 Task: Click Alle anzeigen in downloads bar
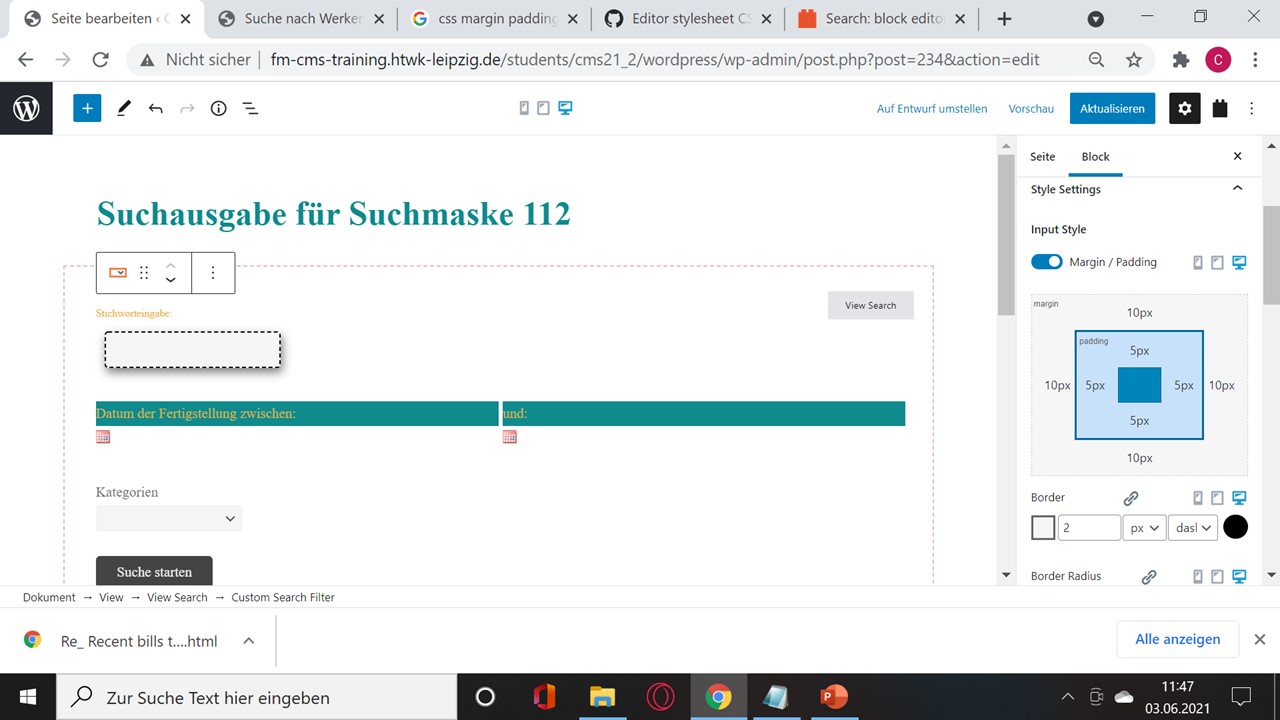tap(1177, 639)
